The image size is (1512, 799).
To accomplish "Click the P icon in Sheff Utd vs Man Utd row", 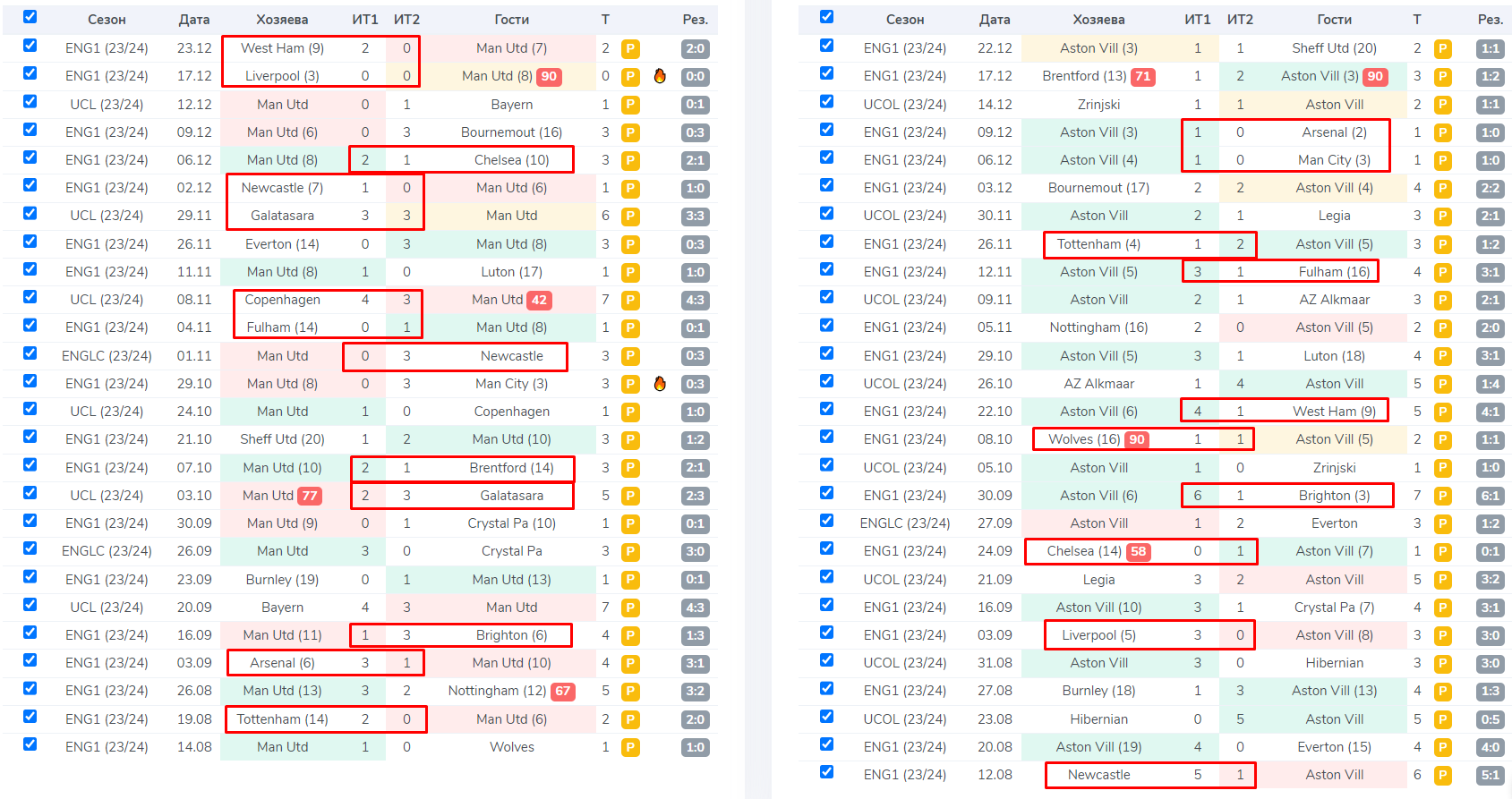I will tap(631, 439).
